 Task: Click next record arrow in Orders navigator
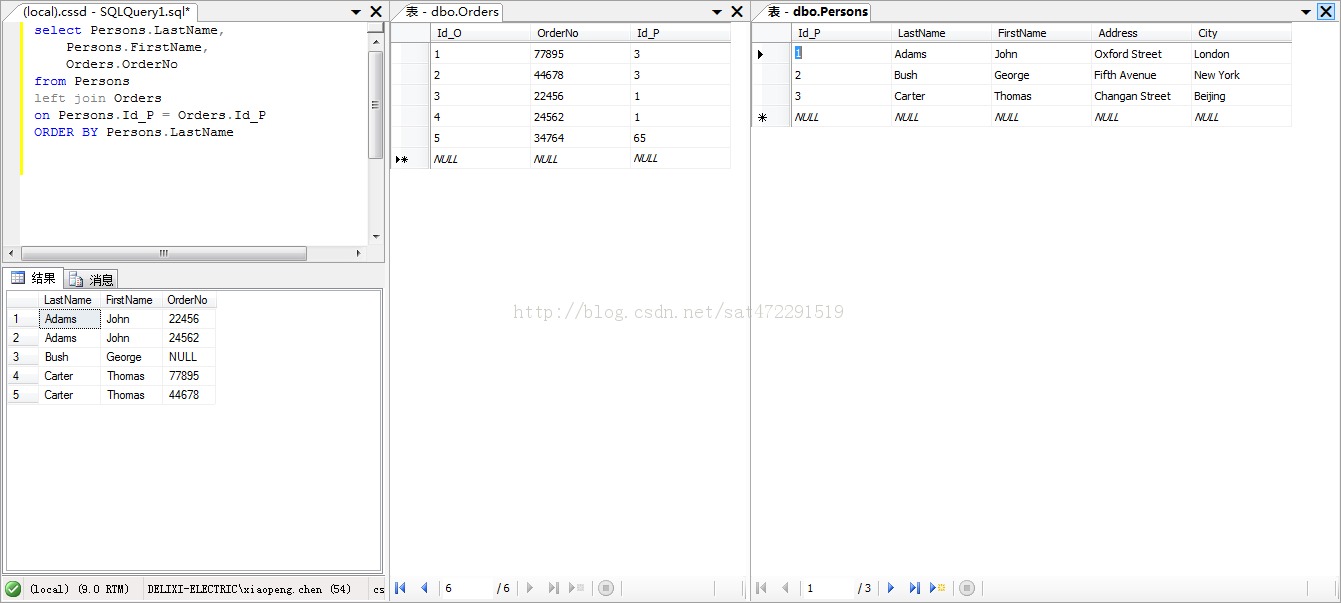[x=530, y=588]
